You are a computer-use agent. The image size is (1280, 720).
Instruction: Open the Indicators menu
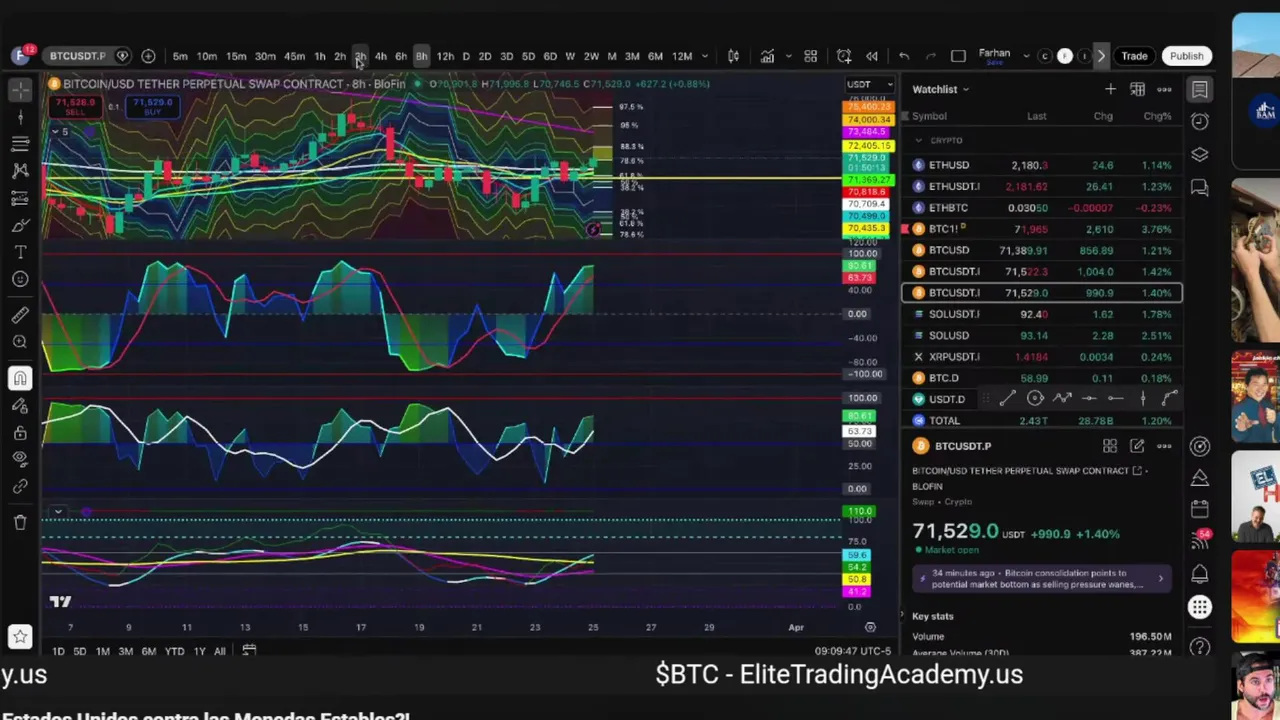(x=767, y=56)
